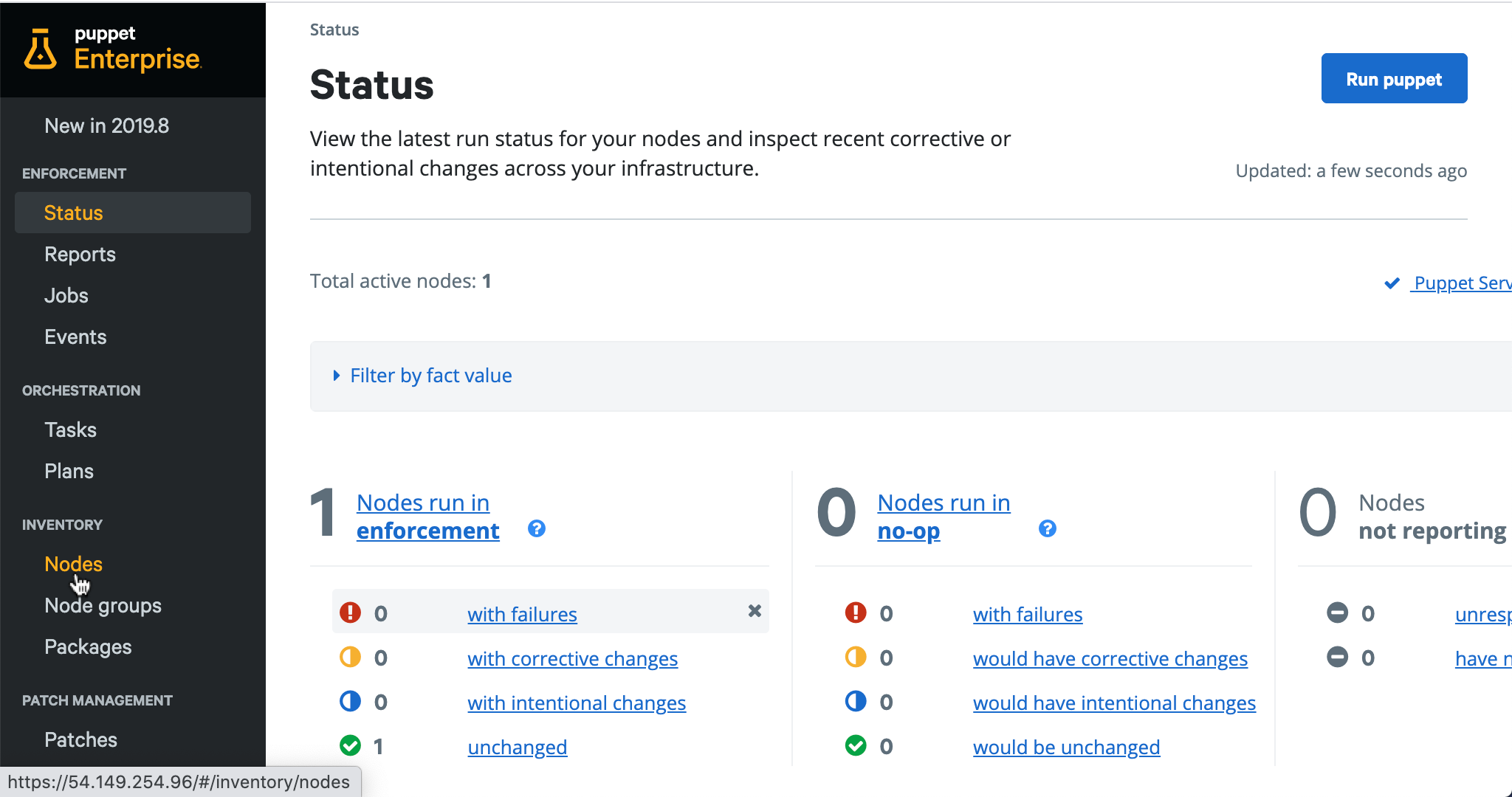Click the Run puppet button
Viewport: 1512px width, 797px height.
click(x=1394, y=78)
